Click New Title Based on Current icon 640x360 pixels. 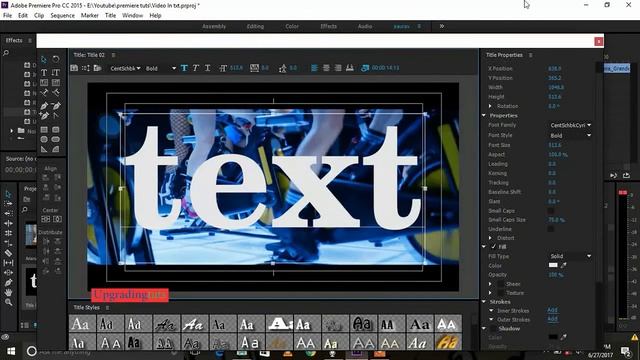coord(74,68)
